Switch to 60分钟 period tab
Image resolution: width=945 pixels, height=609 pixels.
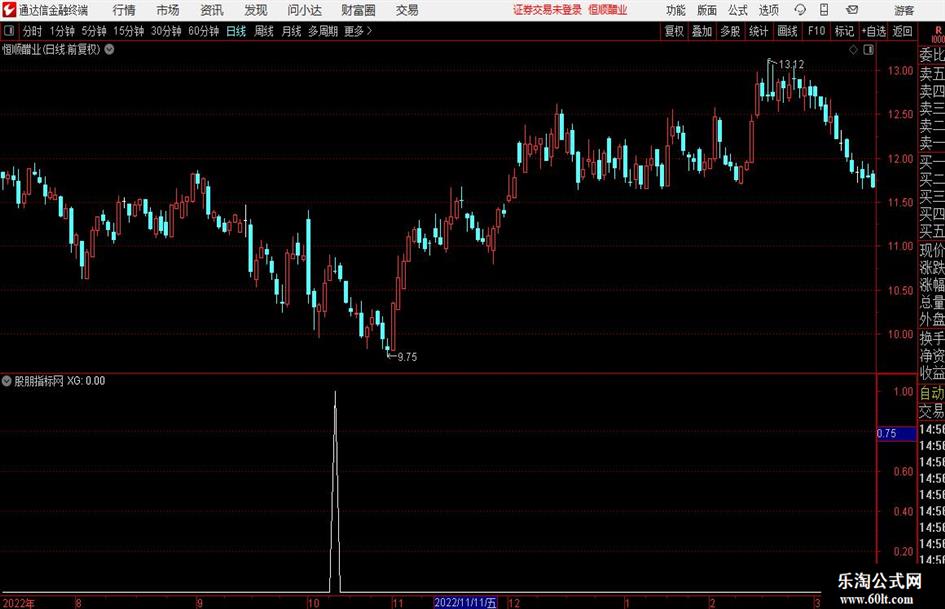point(204,31)
